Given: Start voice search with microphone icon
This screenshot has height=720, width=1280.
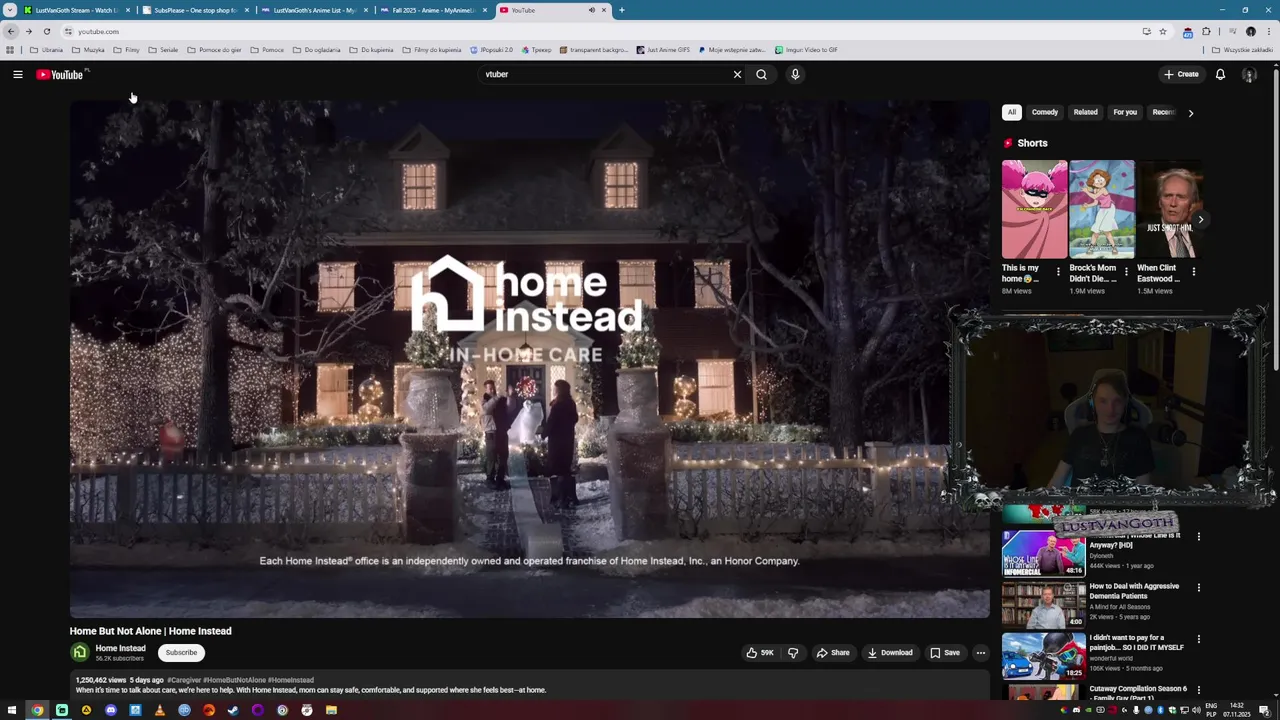Looking at the screenshot, I should coord(795,74).
